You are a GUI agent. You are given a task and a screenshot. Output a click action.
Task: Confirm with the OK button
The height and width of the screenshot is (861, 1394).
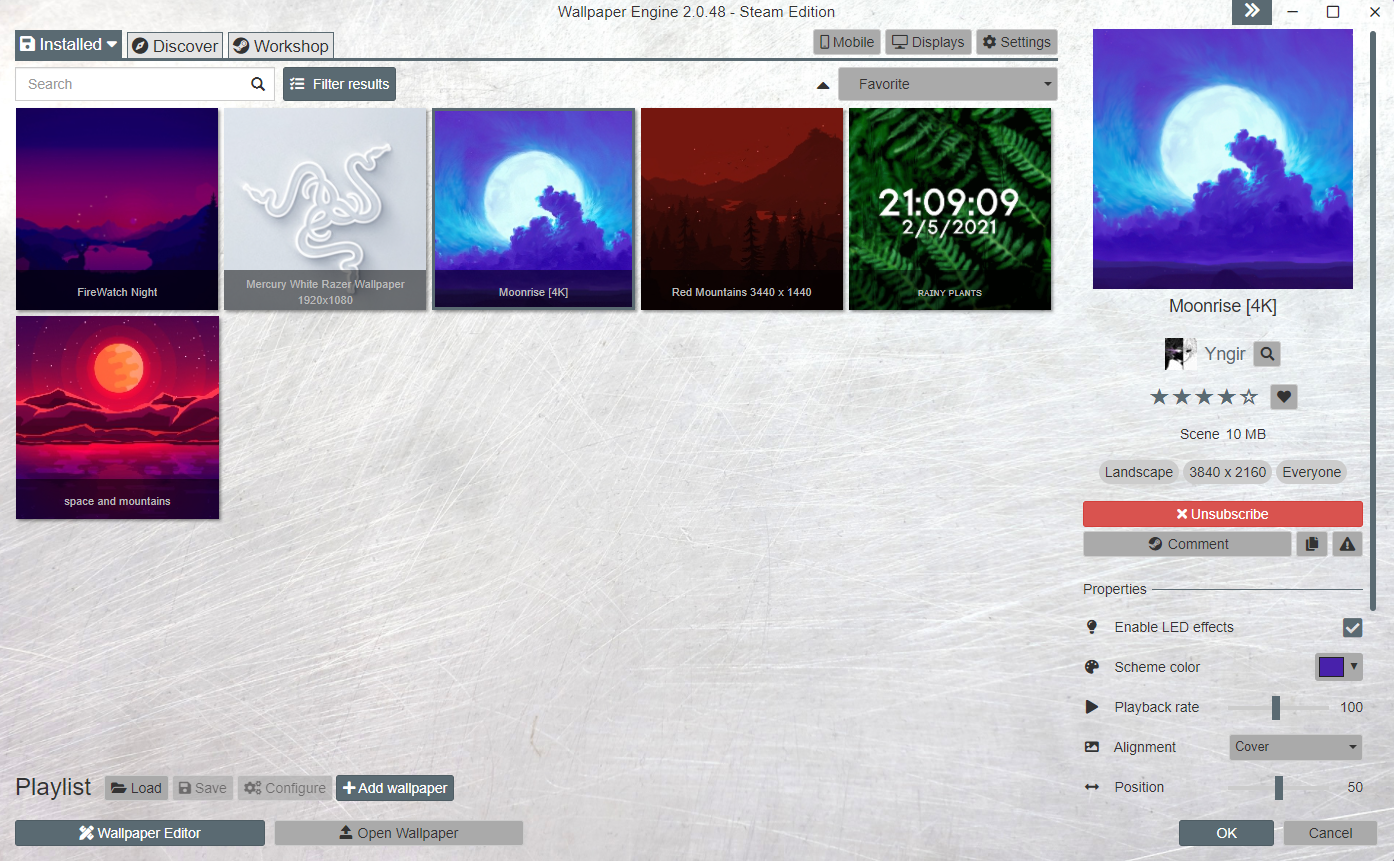tap(1226, 833)
